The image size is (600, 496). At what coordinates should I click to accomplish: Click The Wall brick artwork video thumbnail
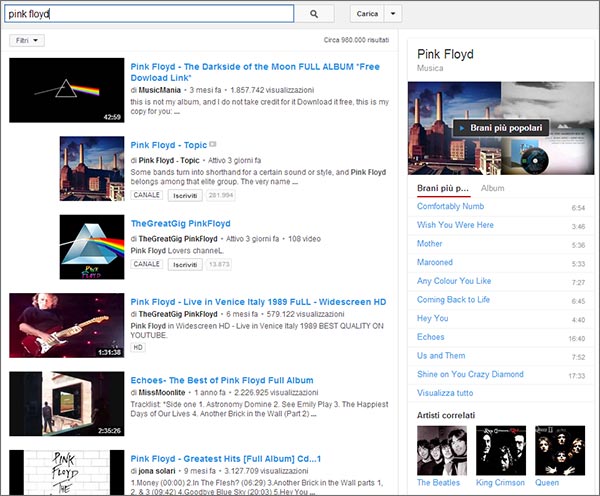pyautogui.click(x=67, y=473)
